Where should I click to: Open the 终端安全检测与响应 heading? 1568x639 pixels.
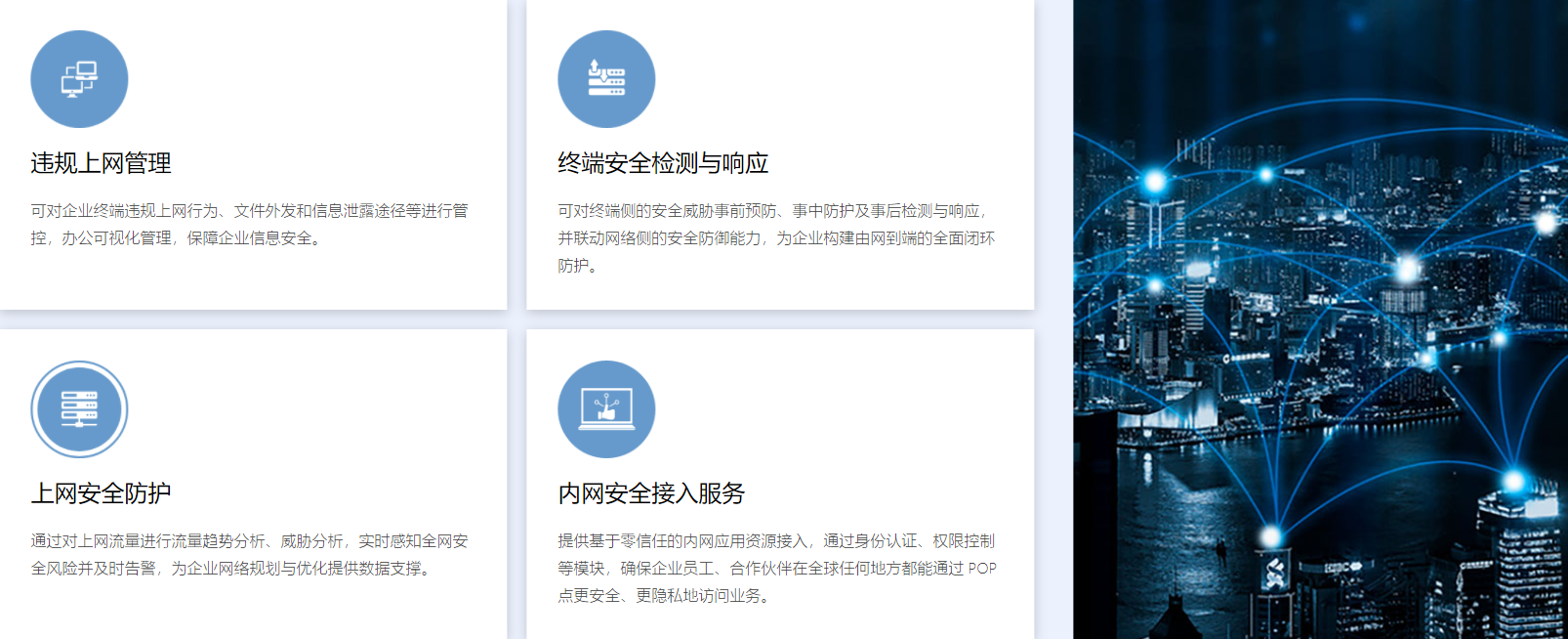(x=663, y=163)
